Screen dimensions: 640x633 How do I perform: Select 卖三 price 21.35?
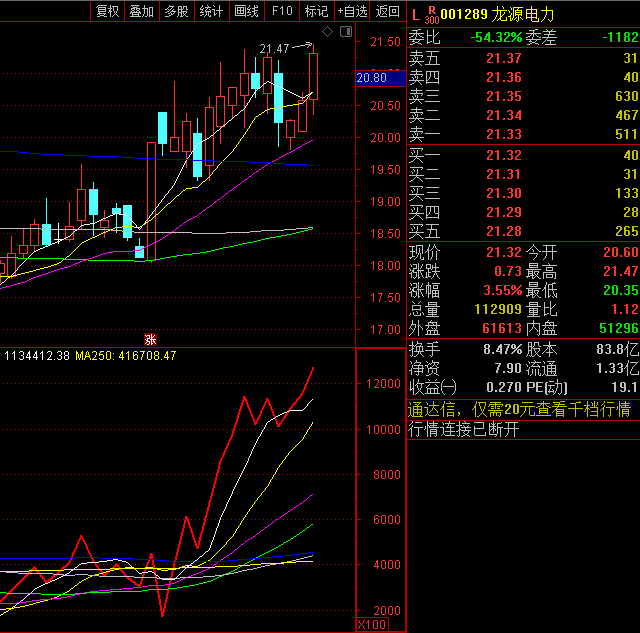[x=504, y=96]
